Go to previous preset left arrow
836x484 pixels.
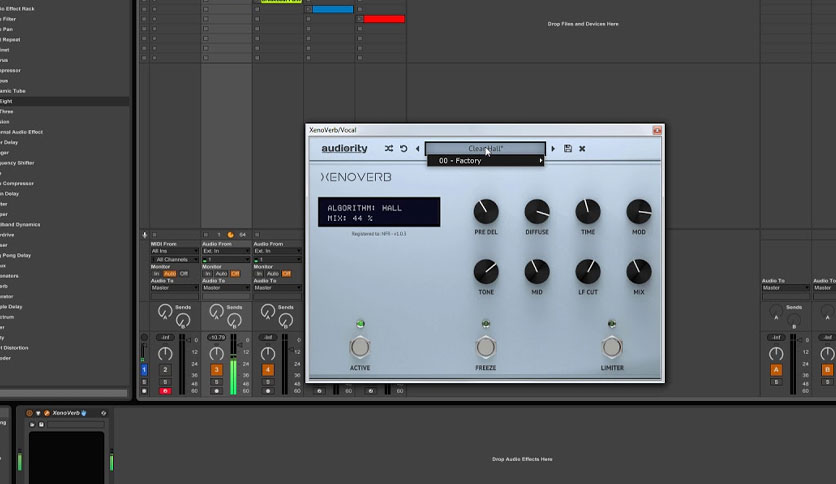[417, 149]
